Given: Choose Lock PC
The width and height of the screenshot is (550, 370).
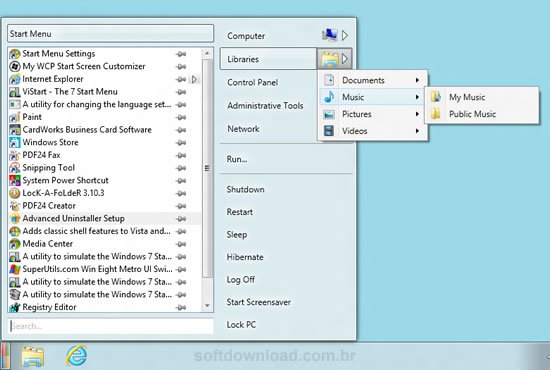Looking at the screenshot, I should point(241,325).
